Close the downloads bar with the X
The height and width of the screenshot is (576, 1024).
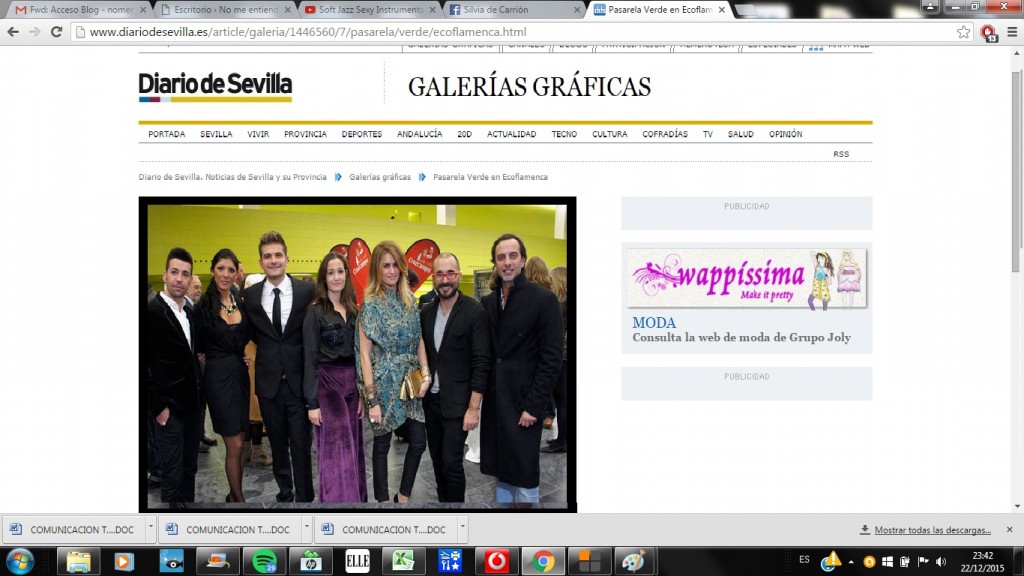click(1010, 530)
